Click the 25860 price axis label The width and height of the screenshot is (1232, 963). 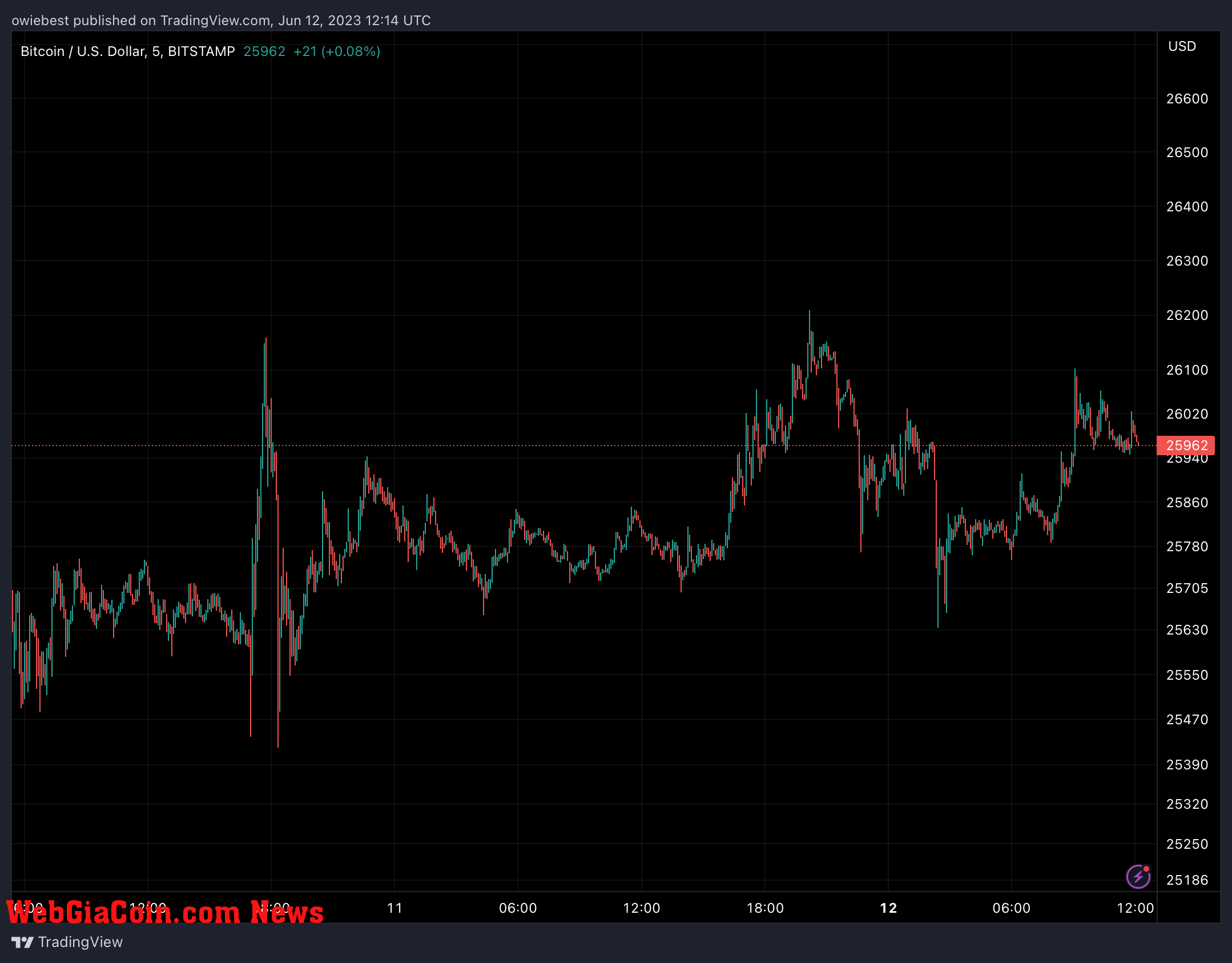coord(1187,503)
